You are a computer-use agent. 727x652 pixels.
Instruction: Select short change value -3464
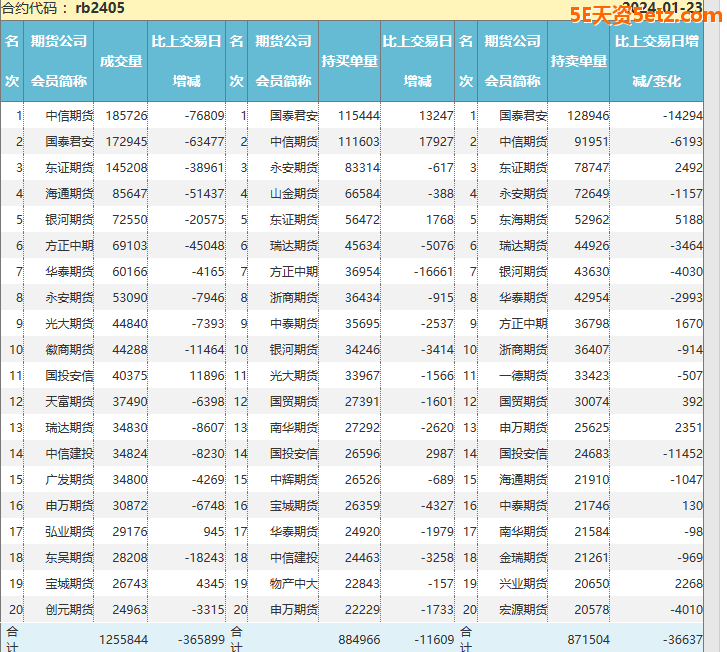tap(686, 245)
